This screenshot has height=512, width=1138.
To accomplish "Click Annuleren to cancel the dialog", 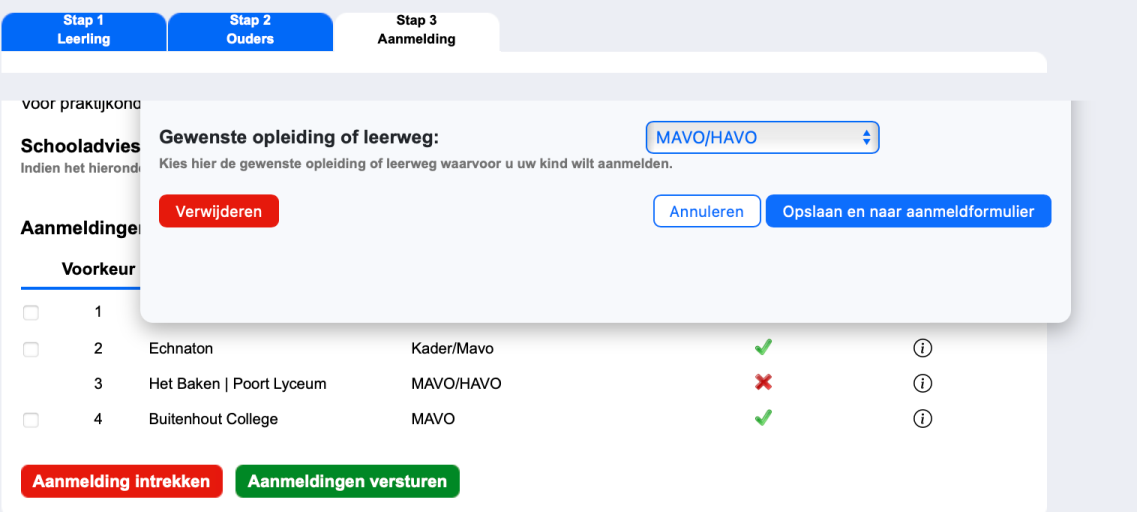I will pos(707,212).
